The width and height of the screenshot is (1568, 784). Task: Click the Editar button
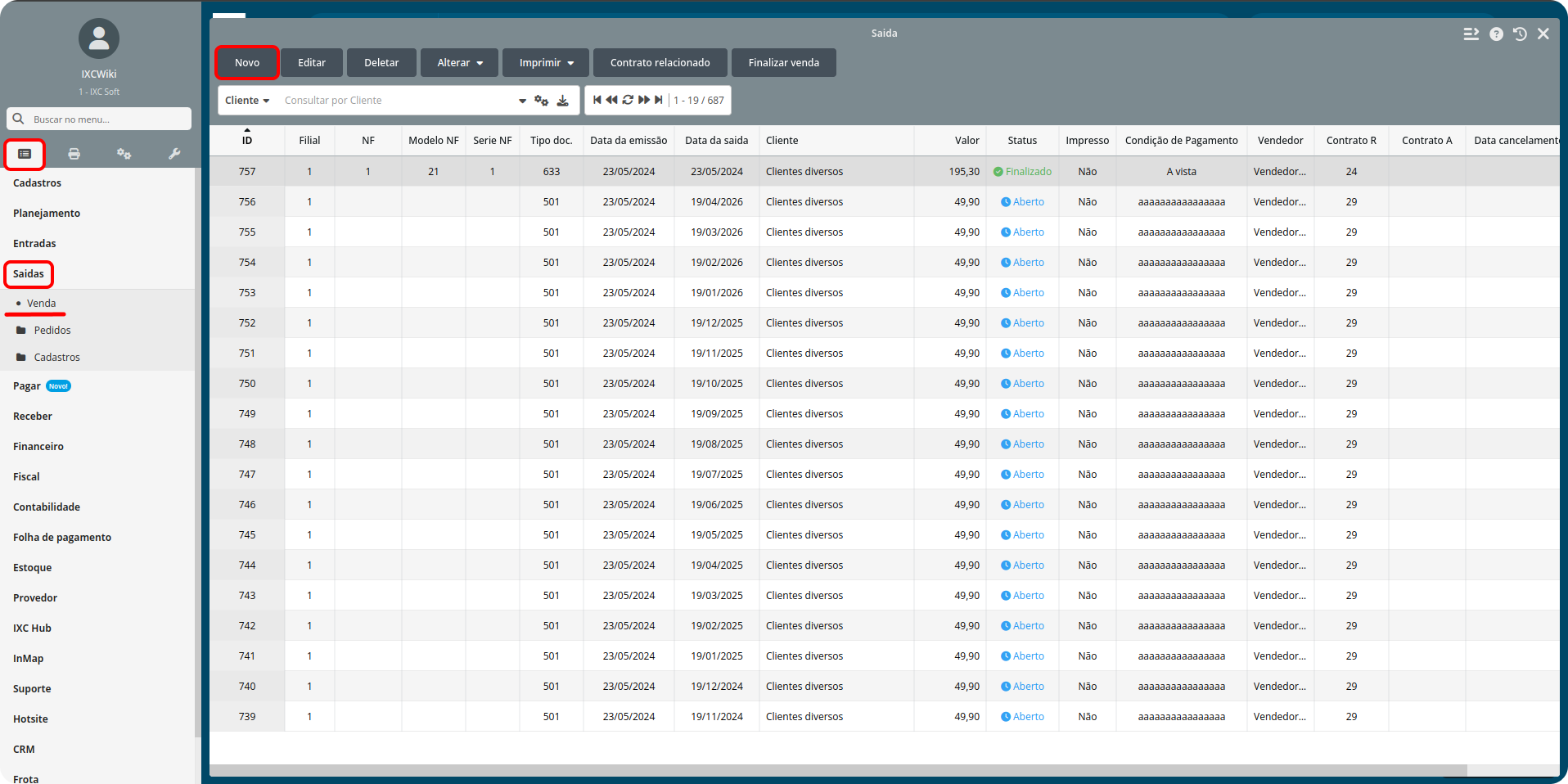[312, 63]
